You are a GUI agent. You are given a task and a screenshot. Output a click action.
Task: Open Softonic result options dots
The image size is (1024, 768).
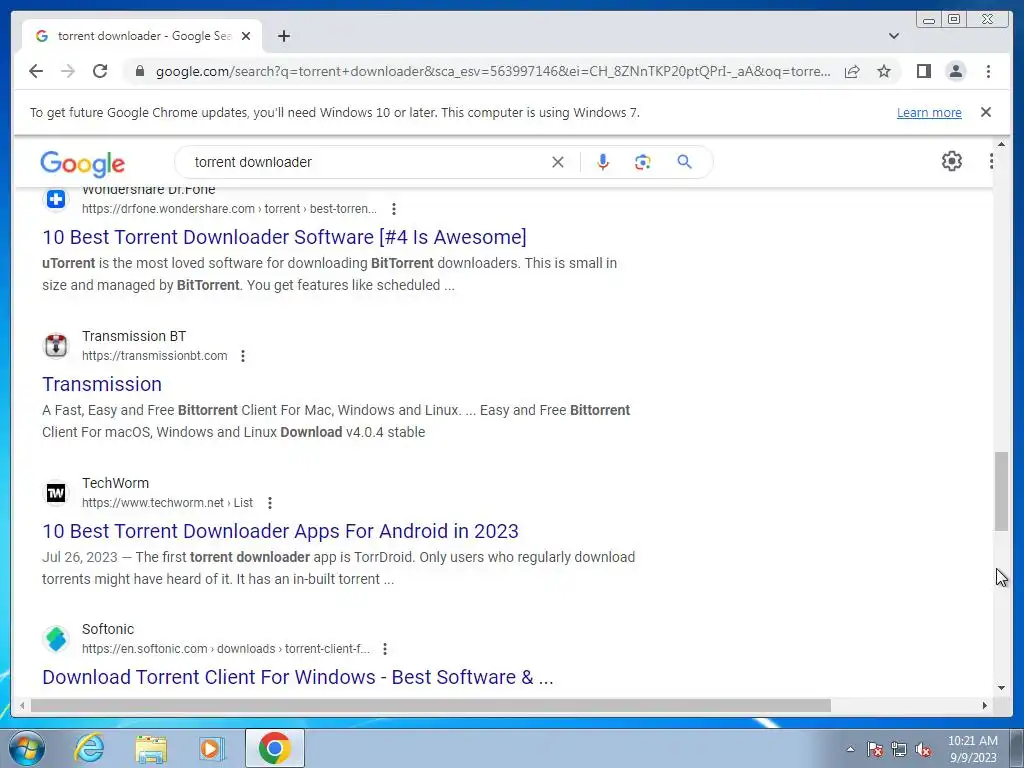[x=385, y=649]
